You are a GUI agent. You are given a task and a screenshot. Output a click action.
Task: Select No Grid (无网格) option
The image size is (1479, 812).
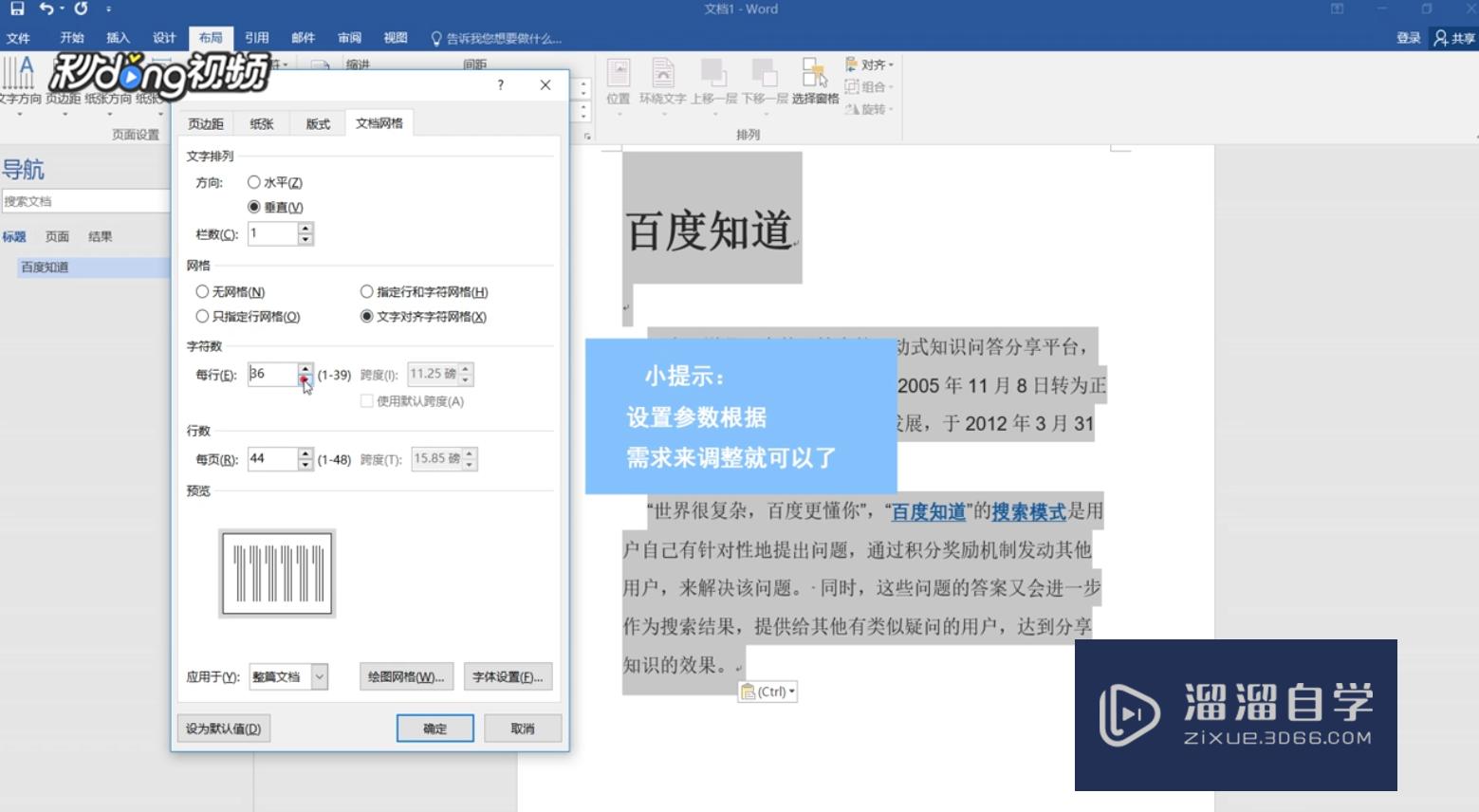click(x=202, y=292)
